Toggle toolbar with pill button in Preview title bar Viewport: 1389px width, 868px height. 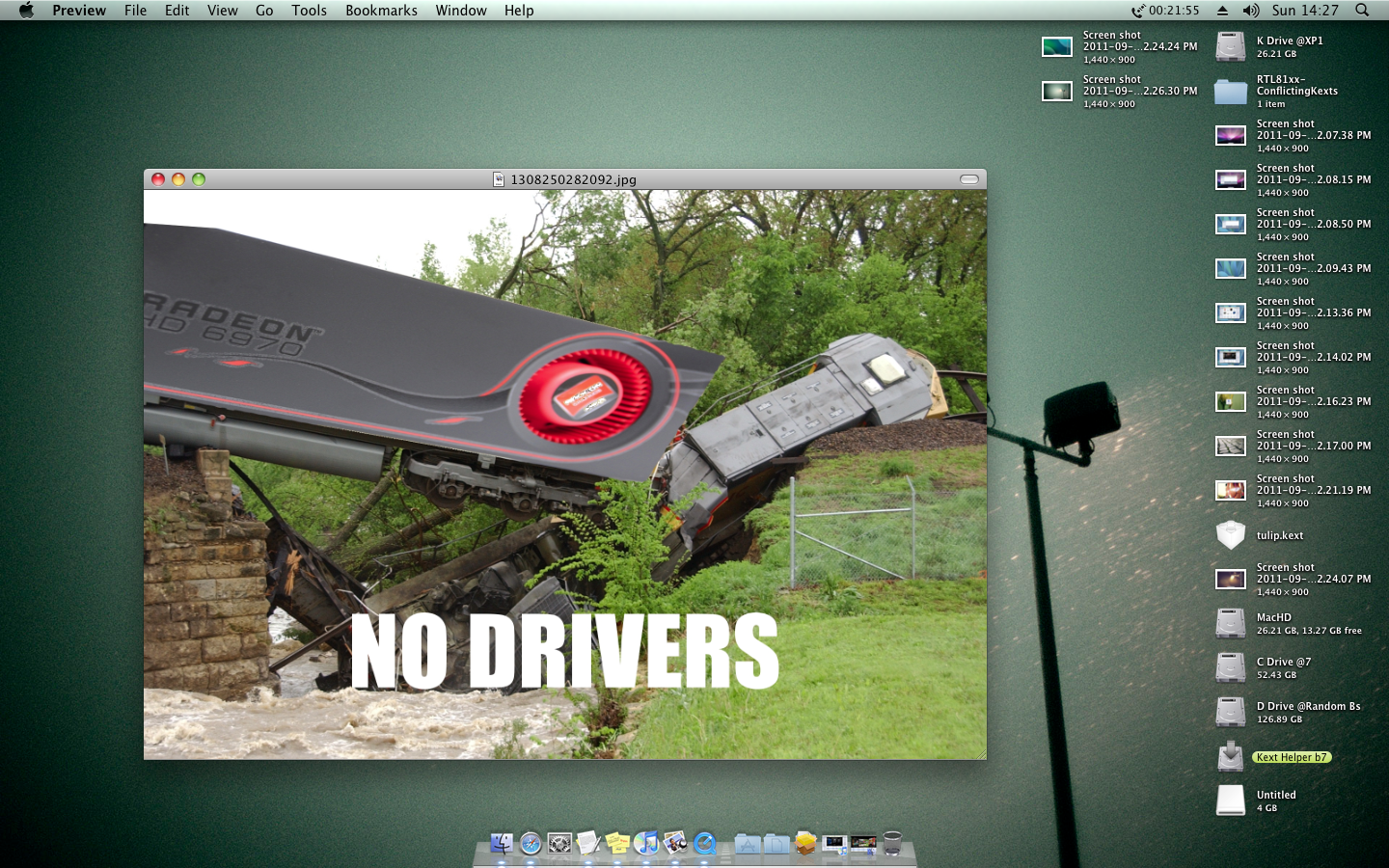(969, 179)
